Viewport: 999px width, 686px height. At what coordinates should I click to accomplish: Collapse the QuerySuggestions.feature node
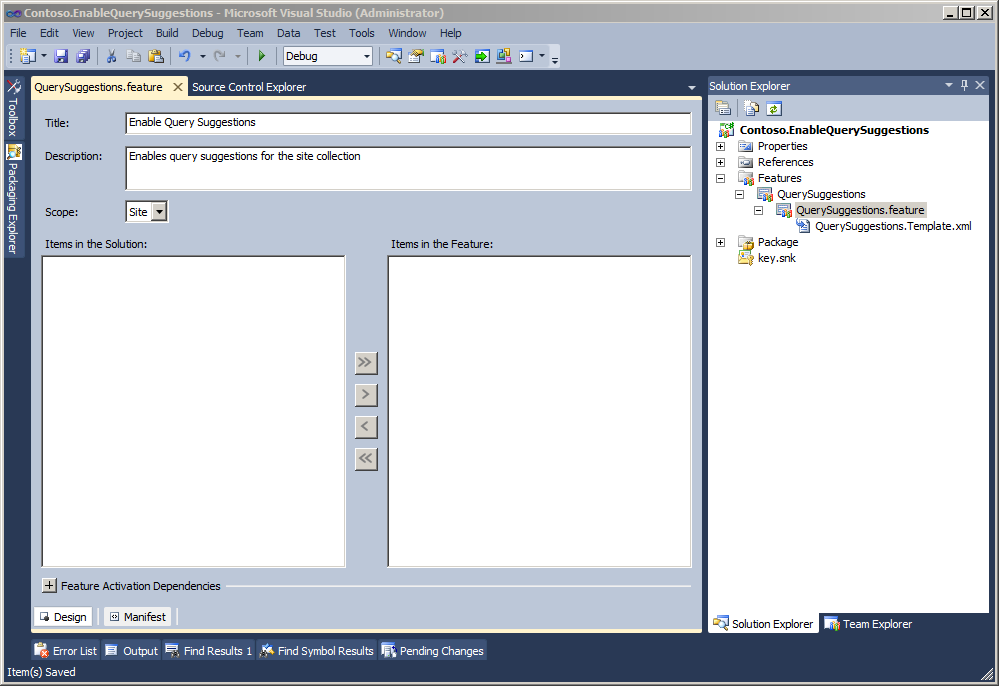coord(759,210)
